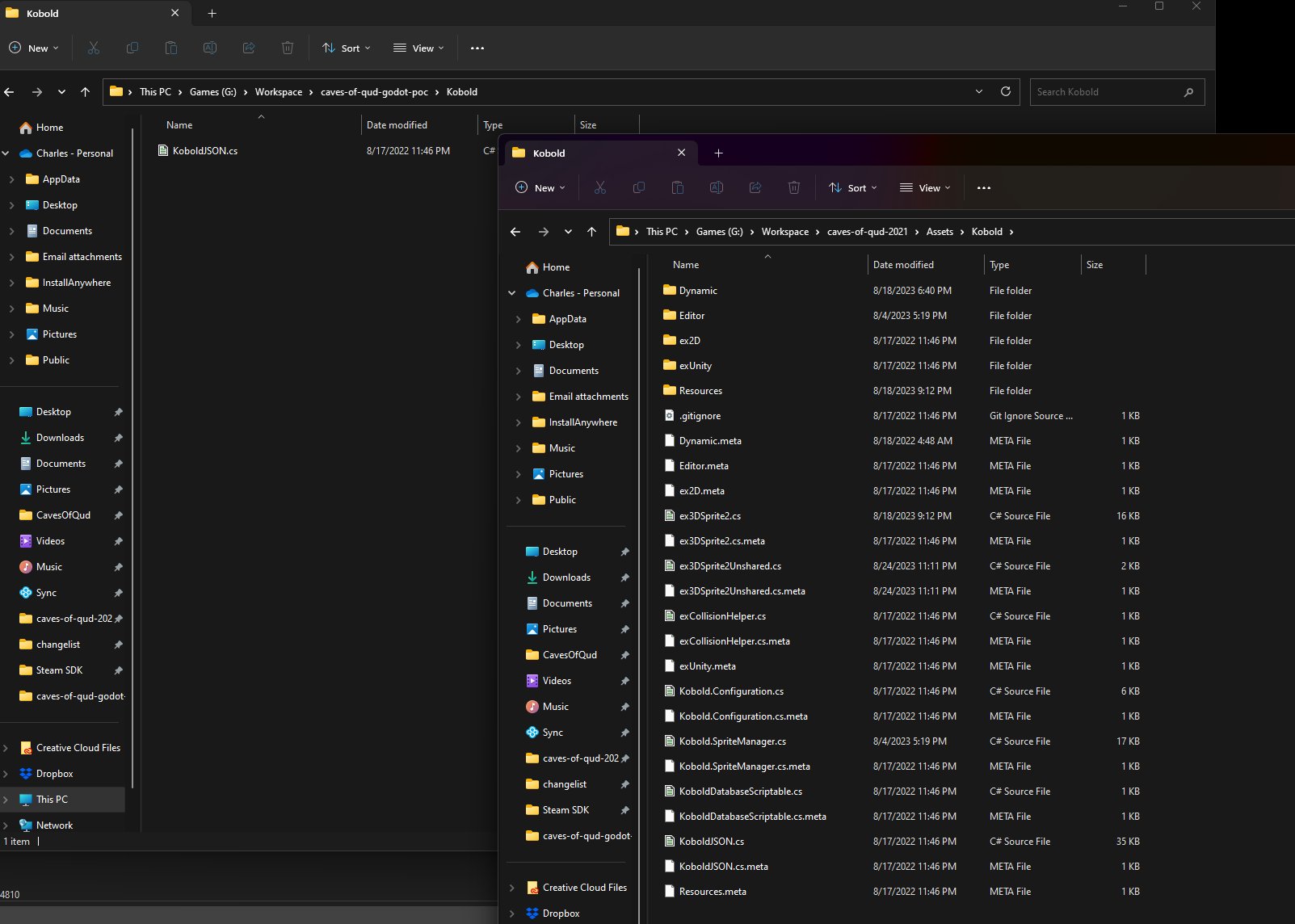Add a new tab in the front window
The image size is (1295, 924).
pyautogui.click(x=718, y=153)
